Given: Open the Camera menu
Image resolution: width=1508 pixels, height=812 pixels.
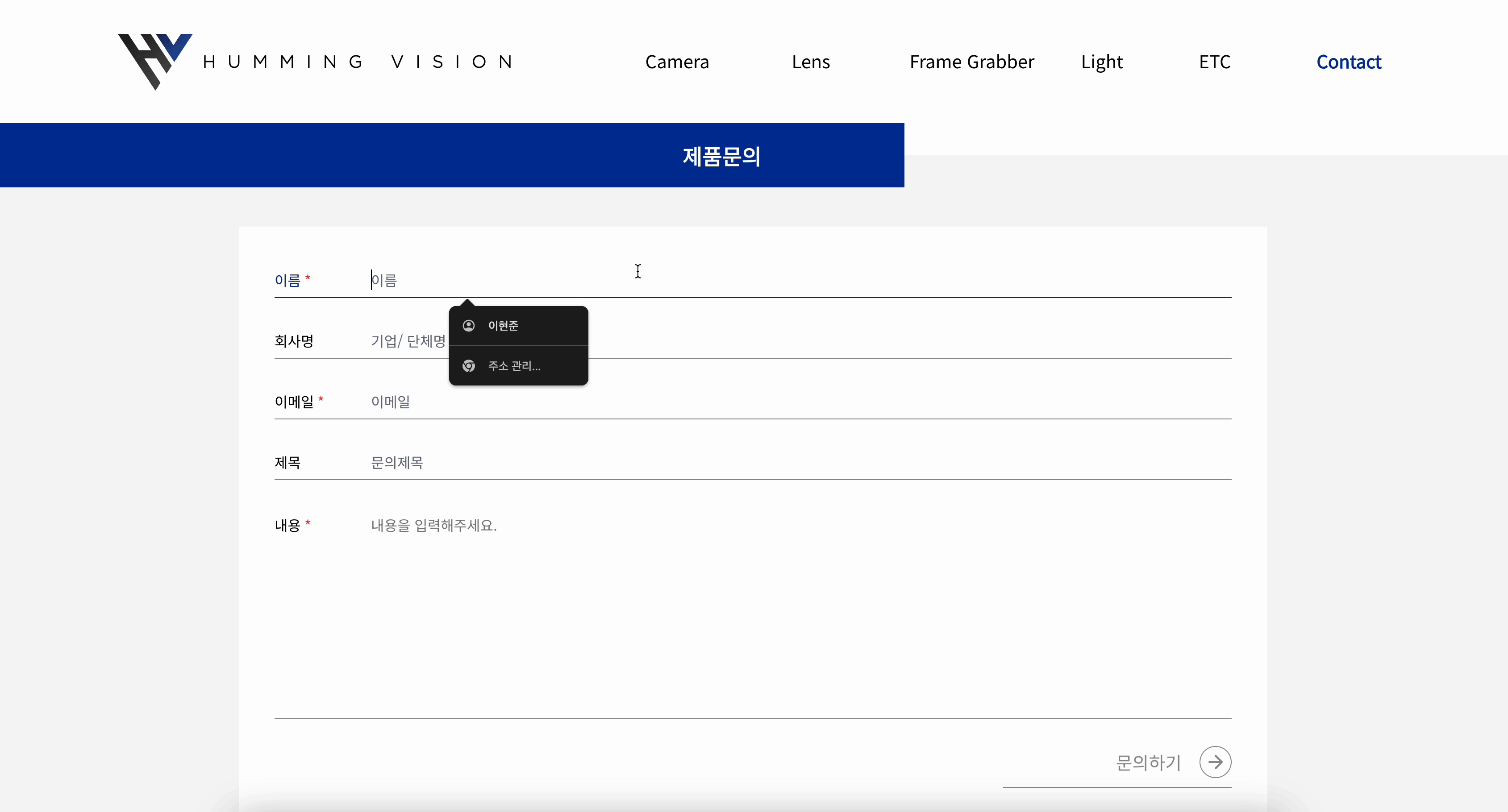Looking at the screenshot, I should pyautogui.click(x=677, y=62).
